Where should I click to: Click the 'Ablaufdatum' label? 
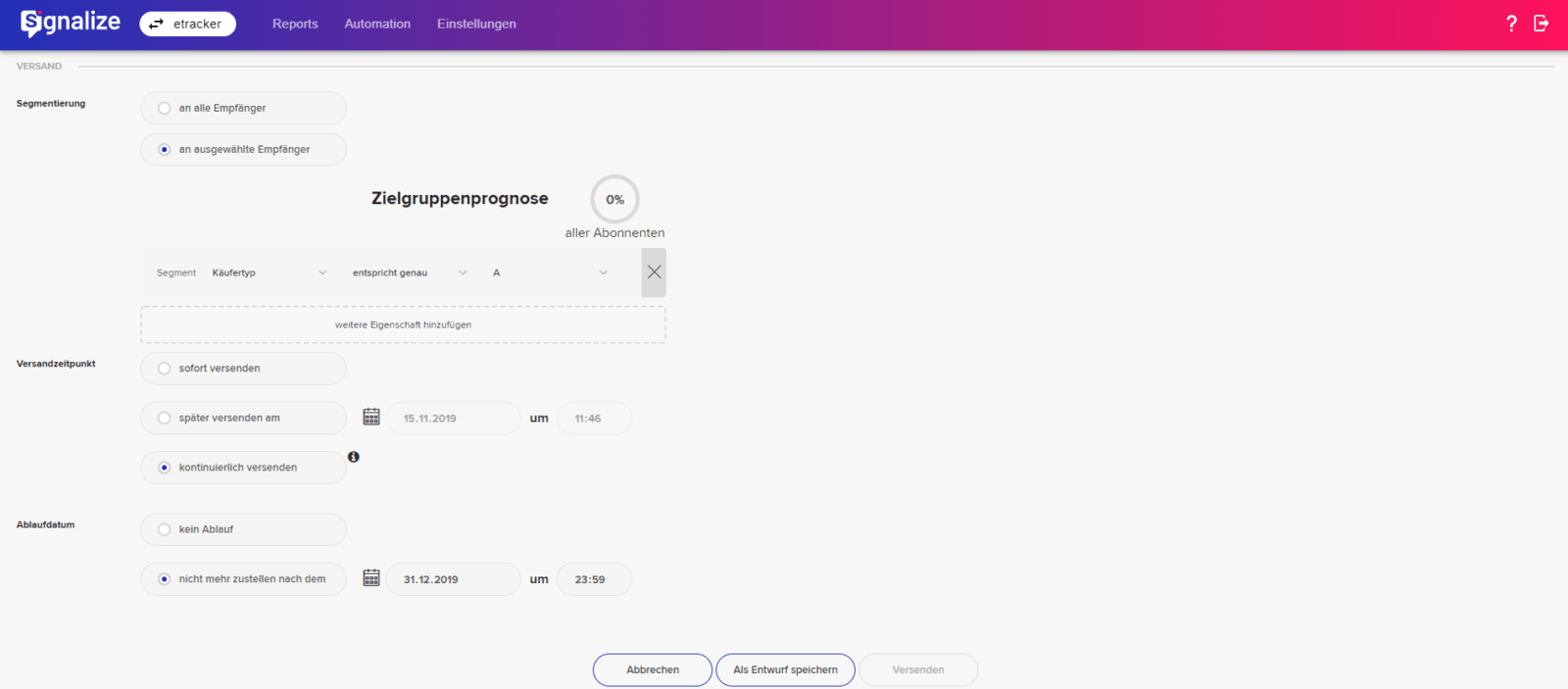45,524
